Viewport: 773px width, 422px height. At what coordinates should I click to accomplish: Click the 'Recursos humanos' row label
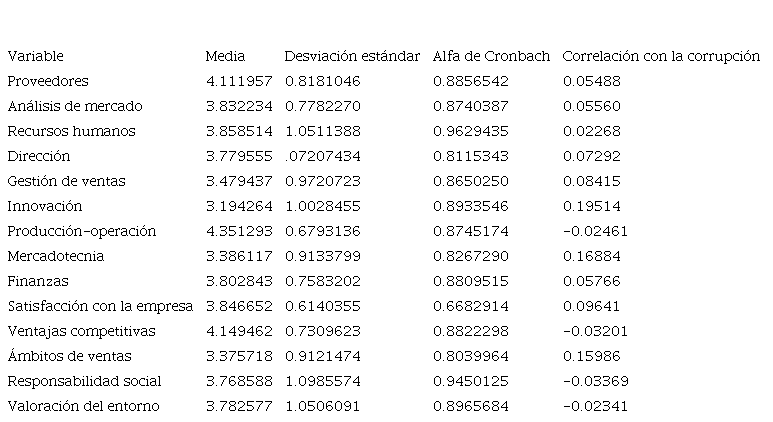pyautogui.click(x=71, y=131)
